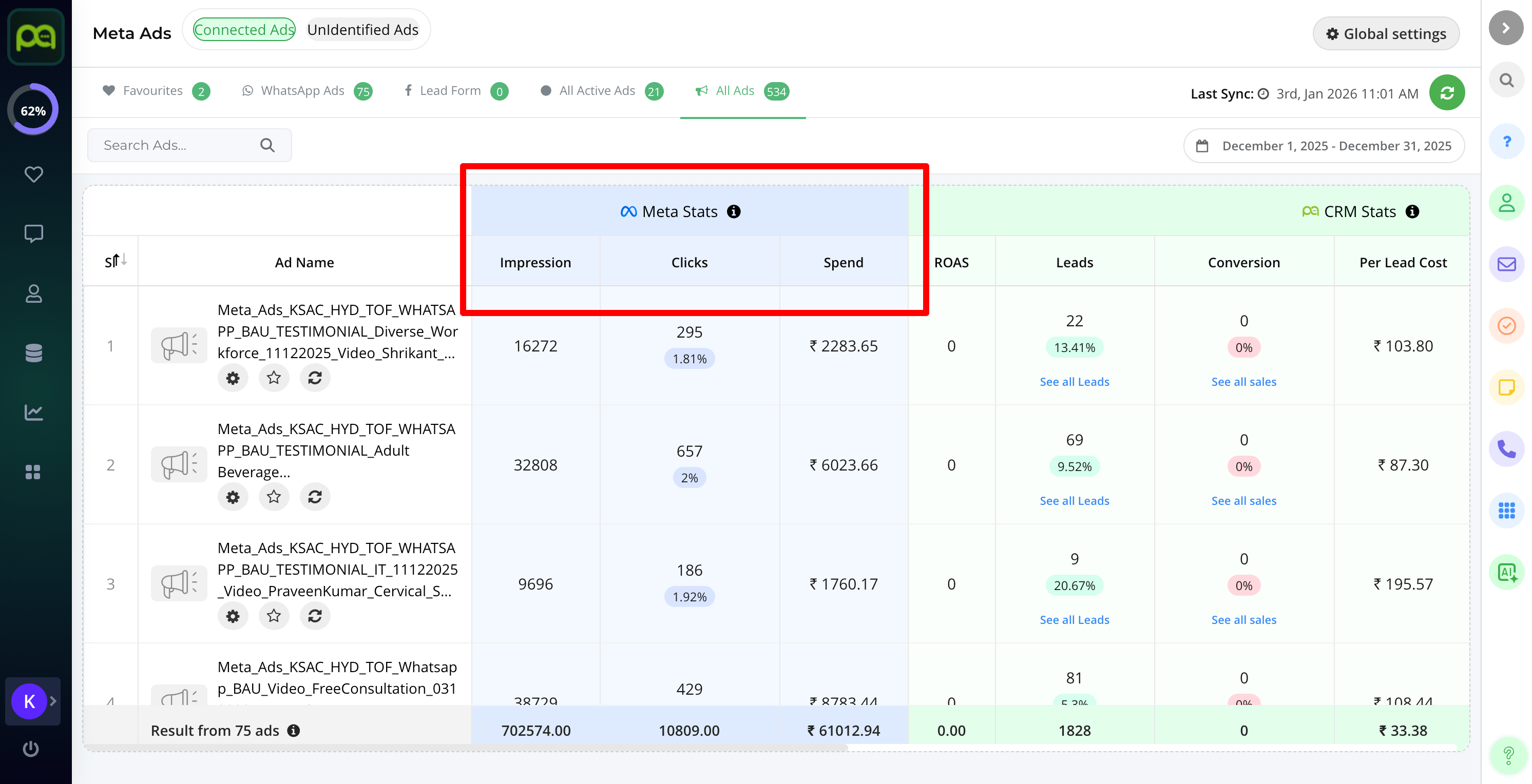Switch to Unidentified Ads view

[363, 30]
